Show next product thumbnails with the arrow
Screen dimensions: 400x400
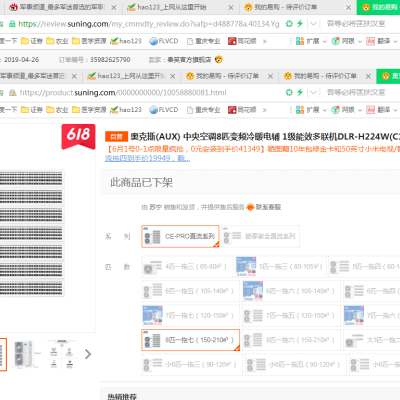[88, 354]
